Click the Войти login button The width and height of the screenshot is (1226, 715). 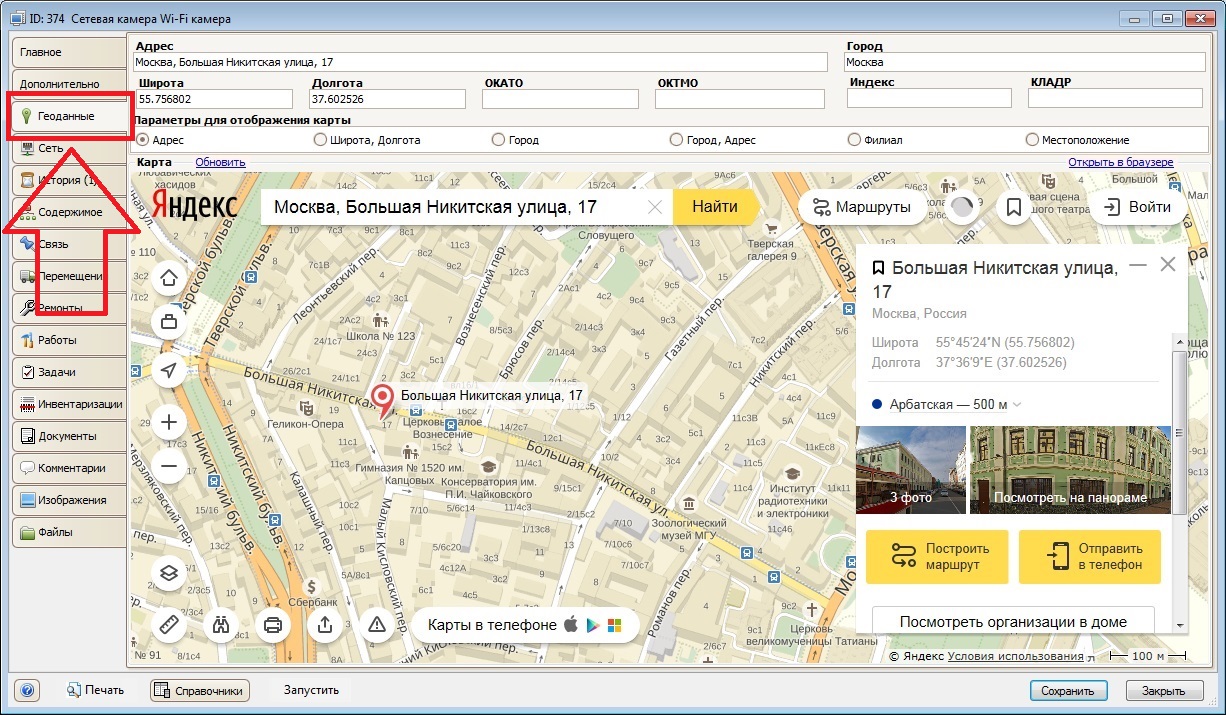(1137, 207)
